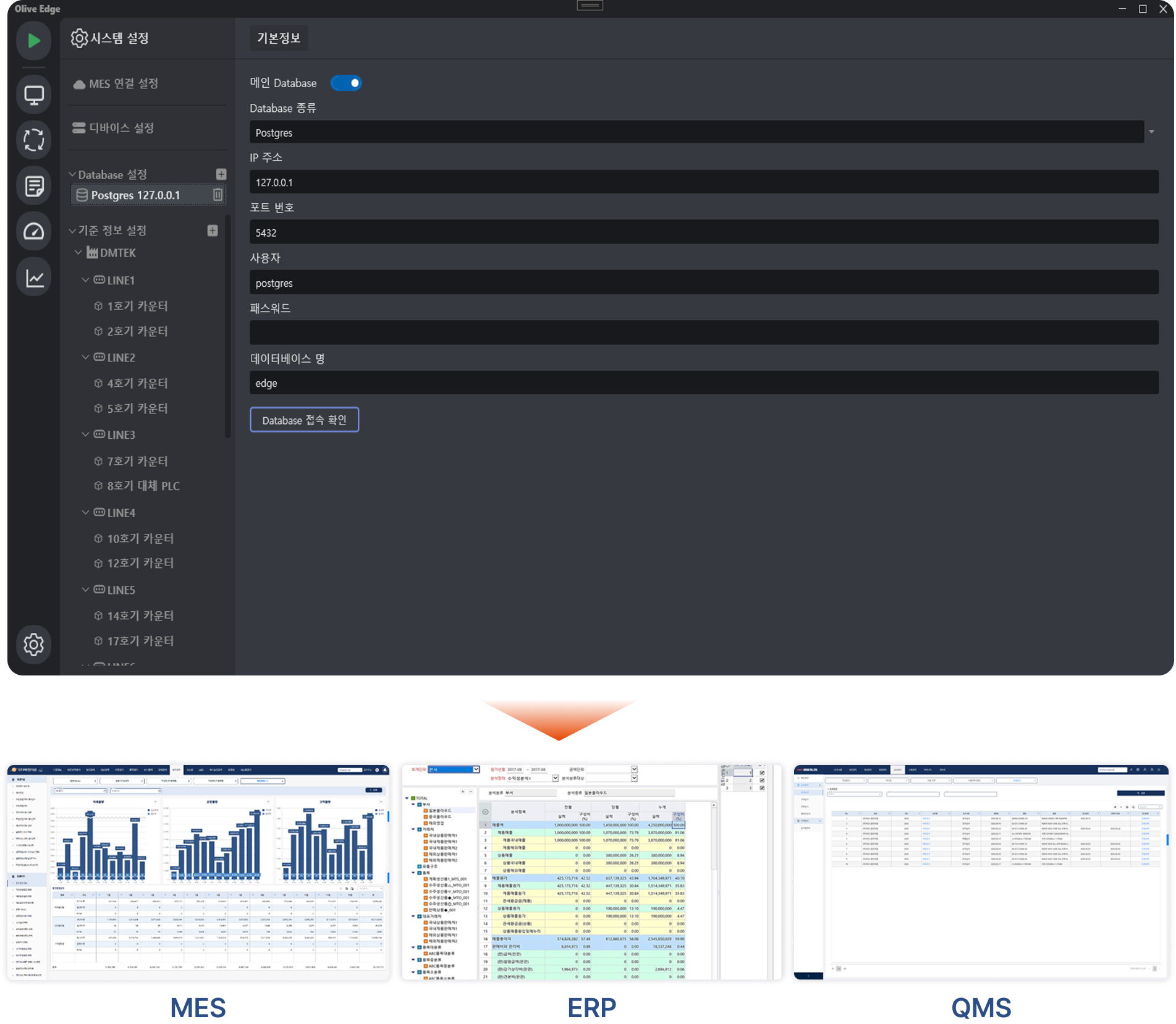This screenshot has width=1176, height=1024.
Task: Toggle the 메인 Database switch
Action: [x=346, y=83]
